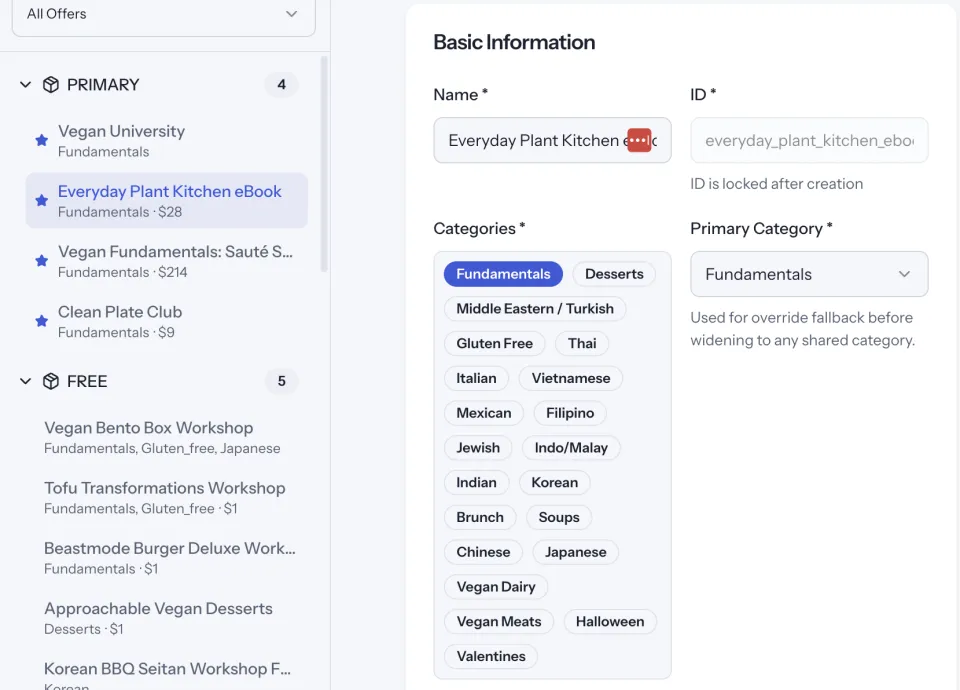The image size is (960, 690).
Task: Click the star beside Vegan Fundamentals: Sauté
Action: (42, 261)
